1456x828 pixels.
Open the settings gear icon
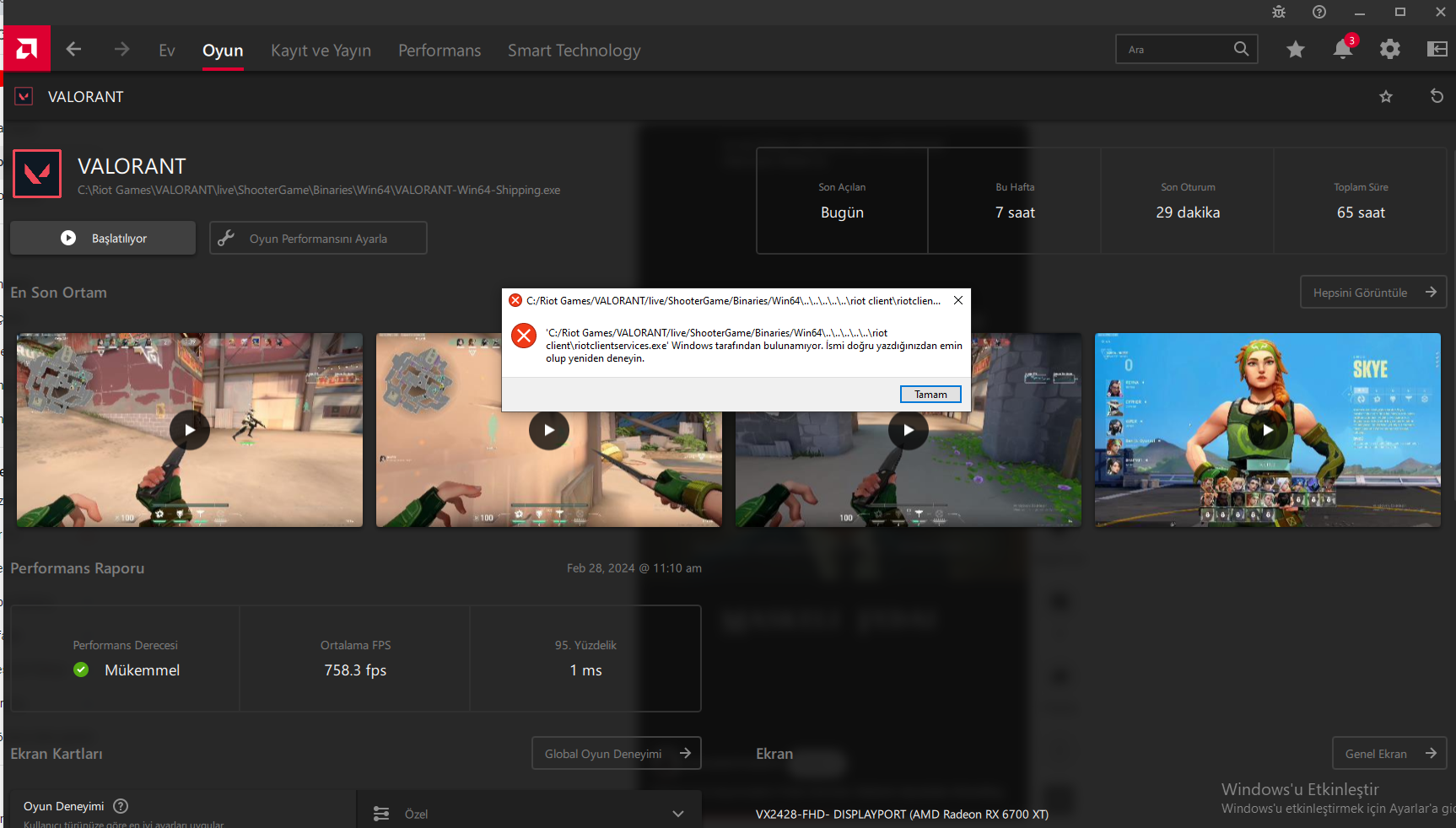(1389, 50)
